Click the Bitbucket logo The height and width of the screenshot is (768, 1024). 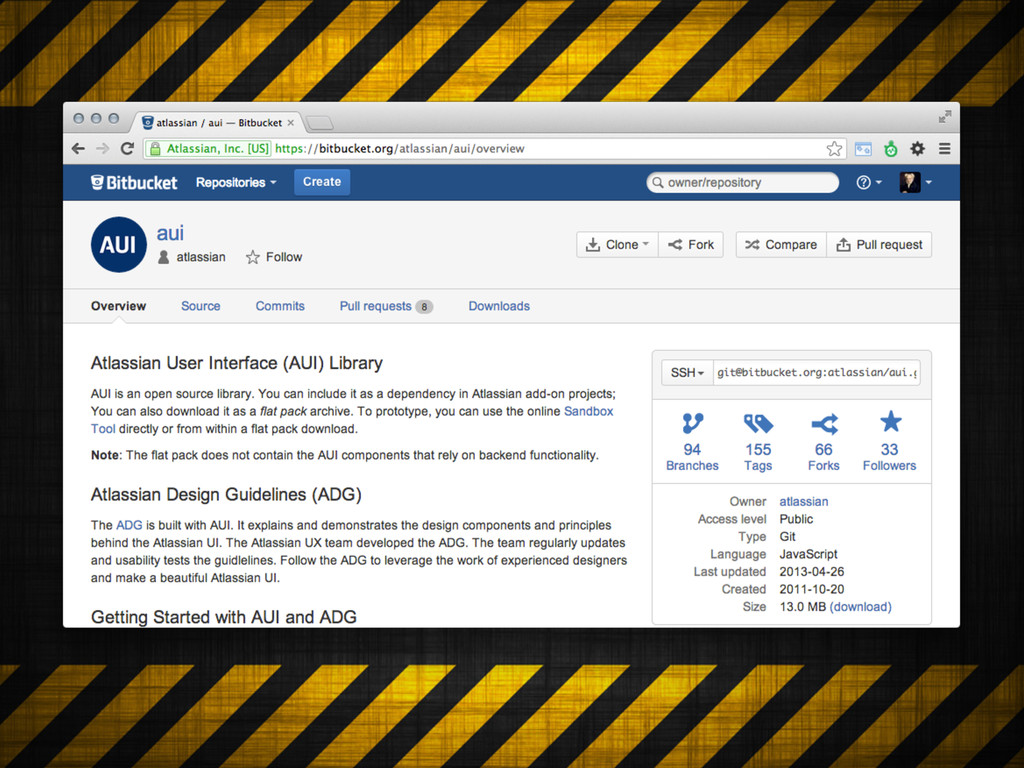coord(134,182)
